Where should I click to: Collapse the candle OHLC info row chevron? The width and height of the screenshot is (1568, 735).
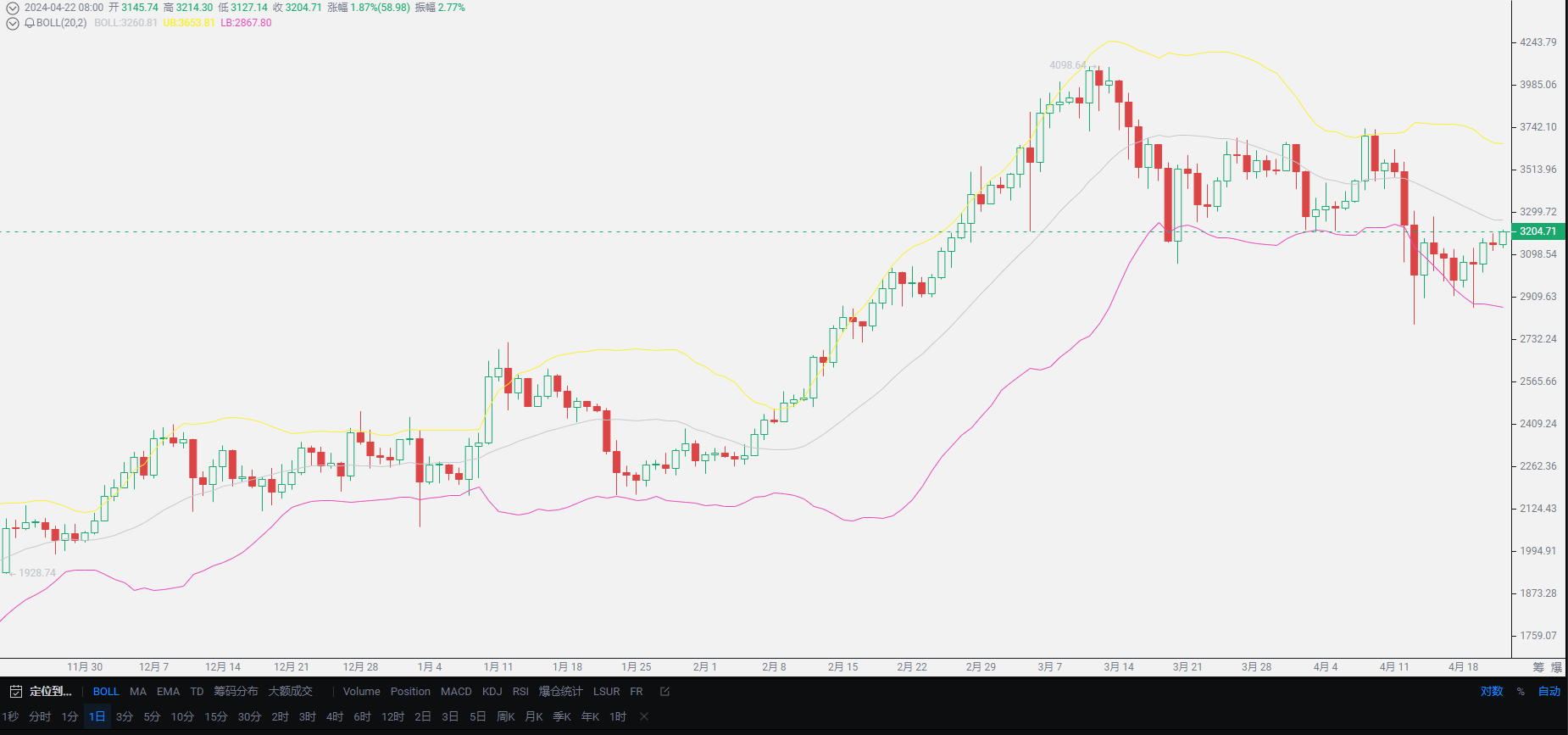click(13, 8)
